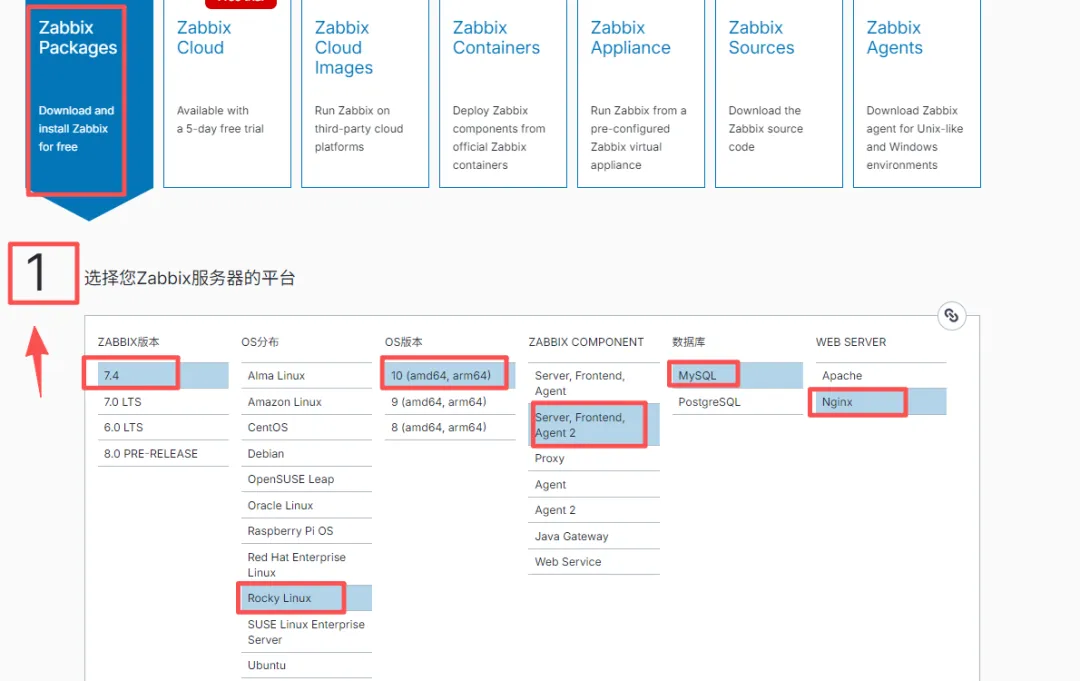Pick Raspberry Pi OS in the OS list
The width and height of the screenshot is (1080, 681).
tap(307, 531)
